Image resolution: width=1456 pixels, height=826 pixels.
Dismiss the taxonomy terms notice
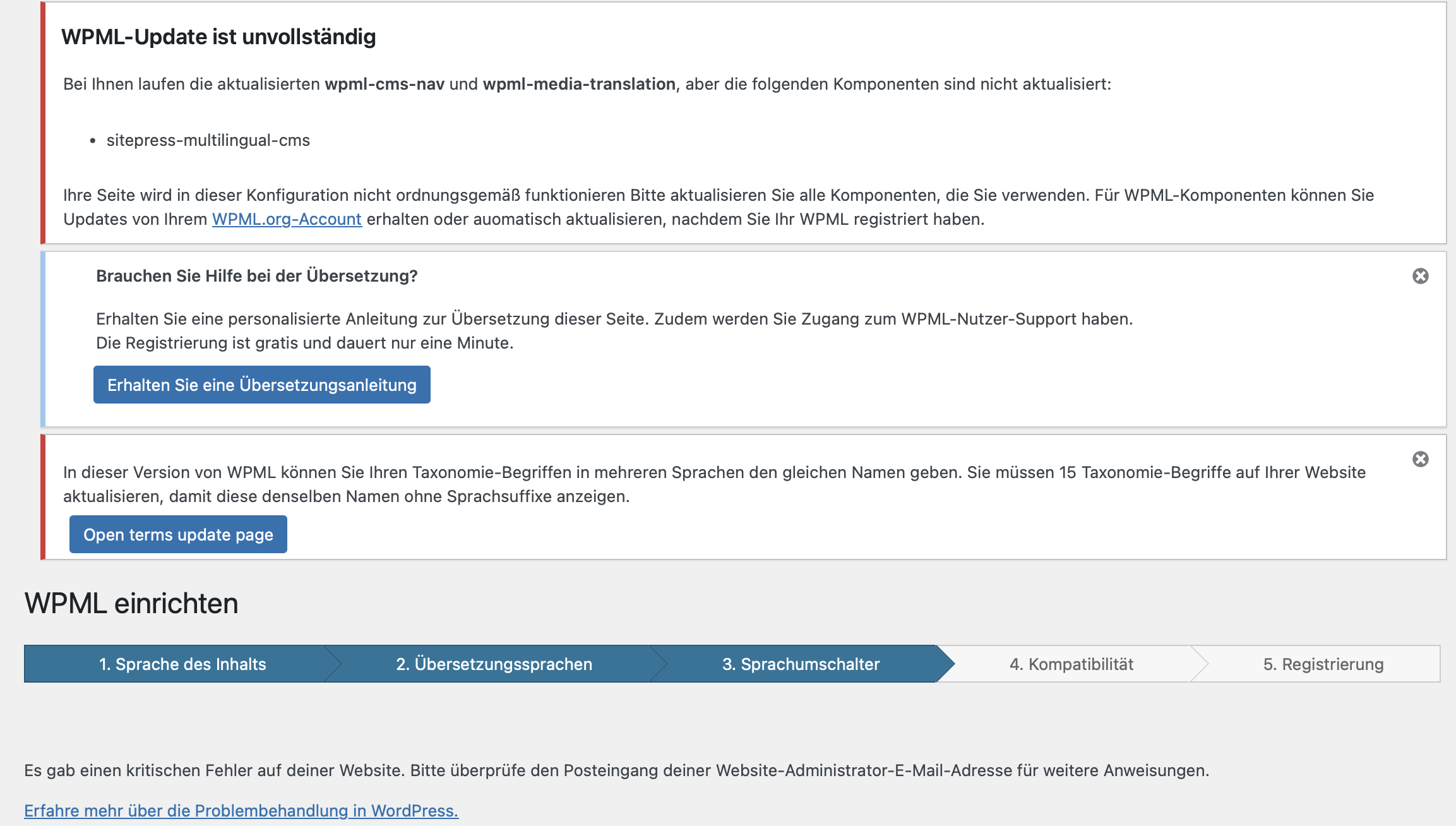pyautogui.click(x=1421, y=459)
